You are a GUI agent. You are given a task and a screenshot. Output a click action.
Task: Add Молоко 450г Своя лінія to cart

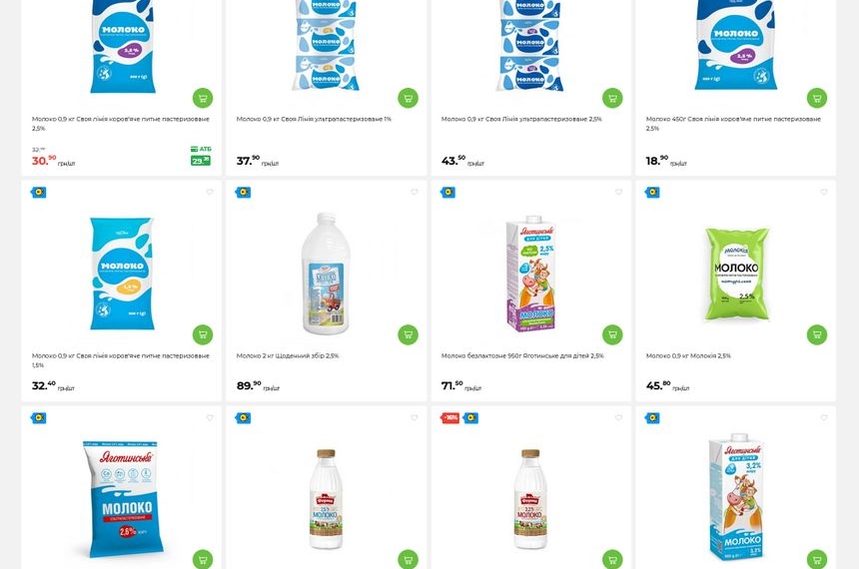pos(817,98)
